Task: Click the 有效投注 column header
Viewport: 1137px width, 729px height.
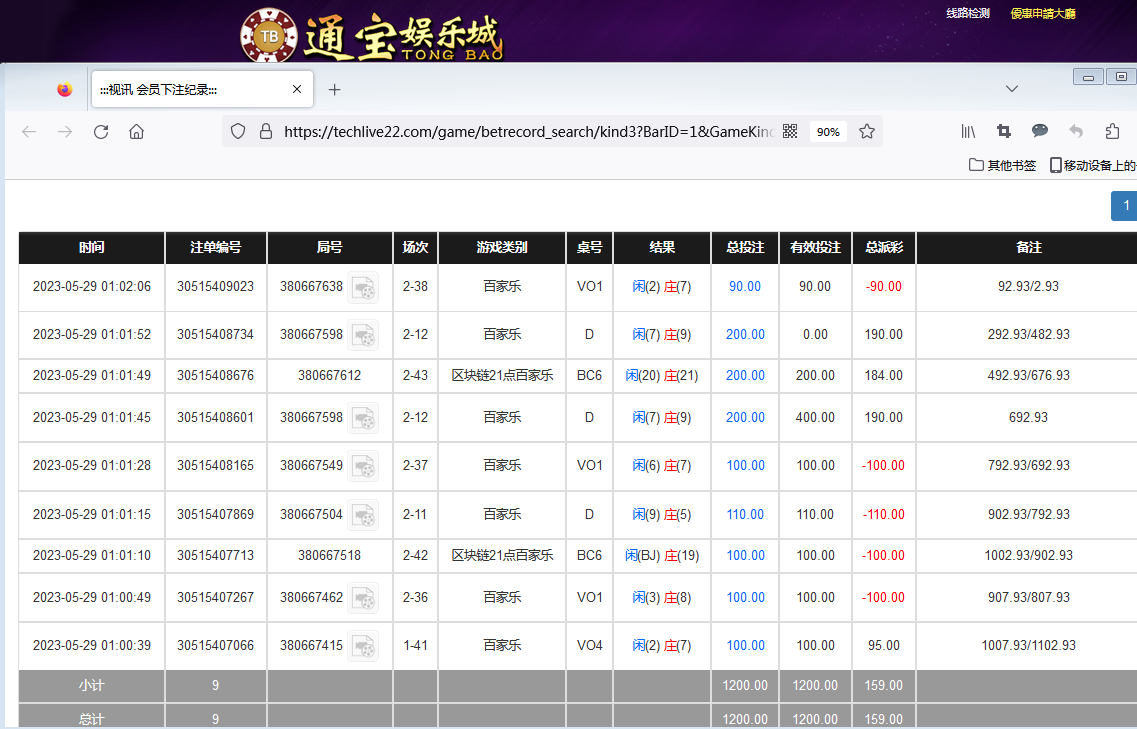Action: pos(815,247)
